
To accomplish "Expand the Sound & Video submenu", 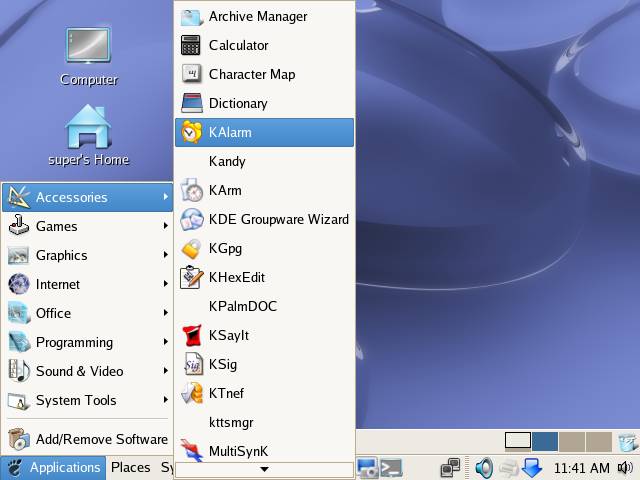I will coord(79,371).
